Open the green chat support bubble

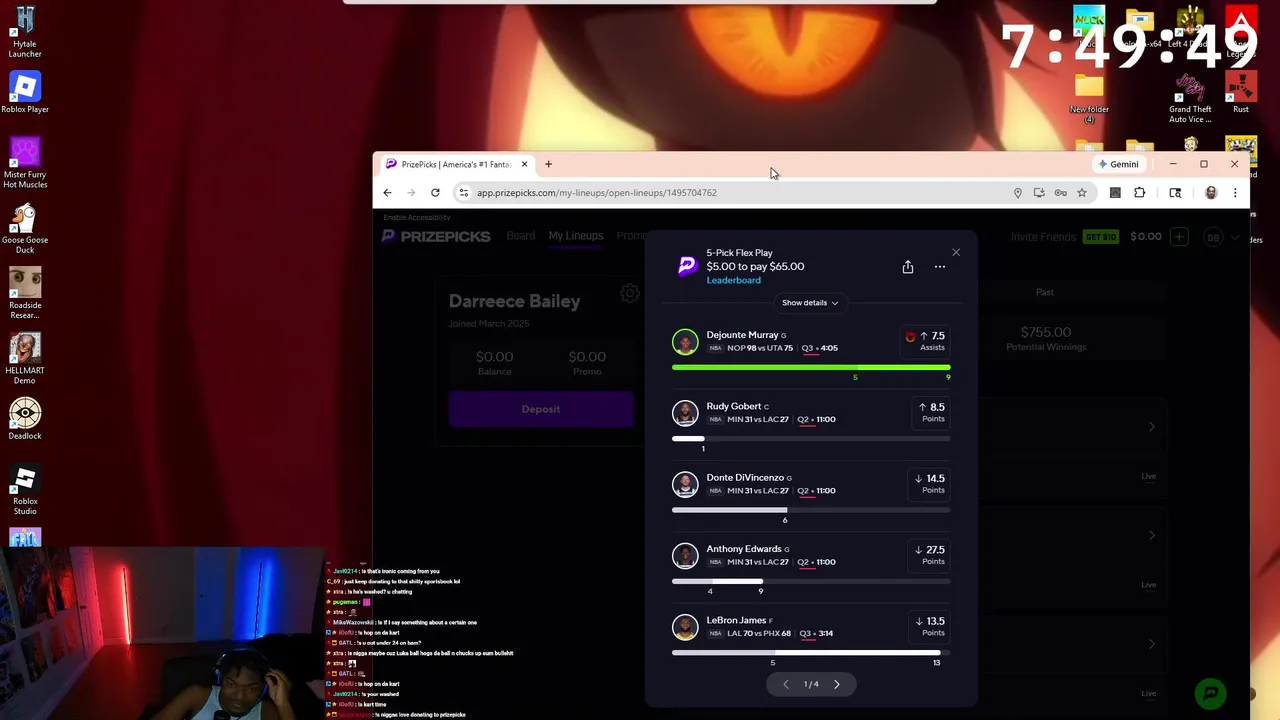click(x=1211, y=692)
